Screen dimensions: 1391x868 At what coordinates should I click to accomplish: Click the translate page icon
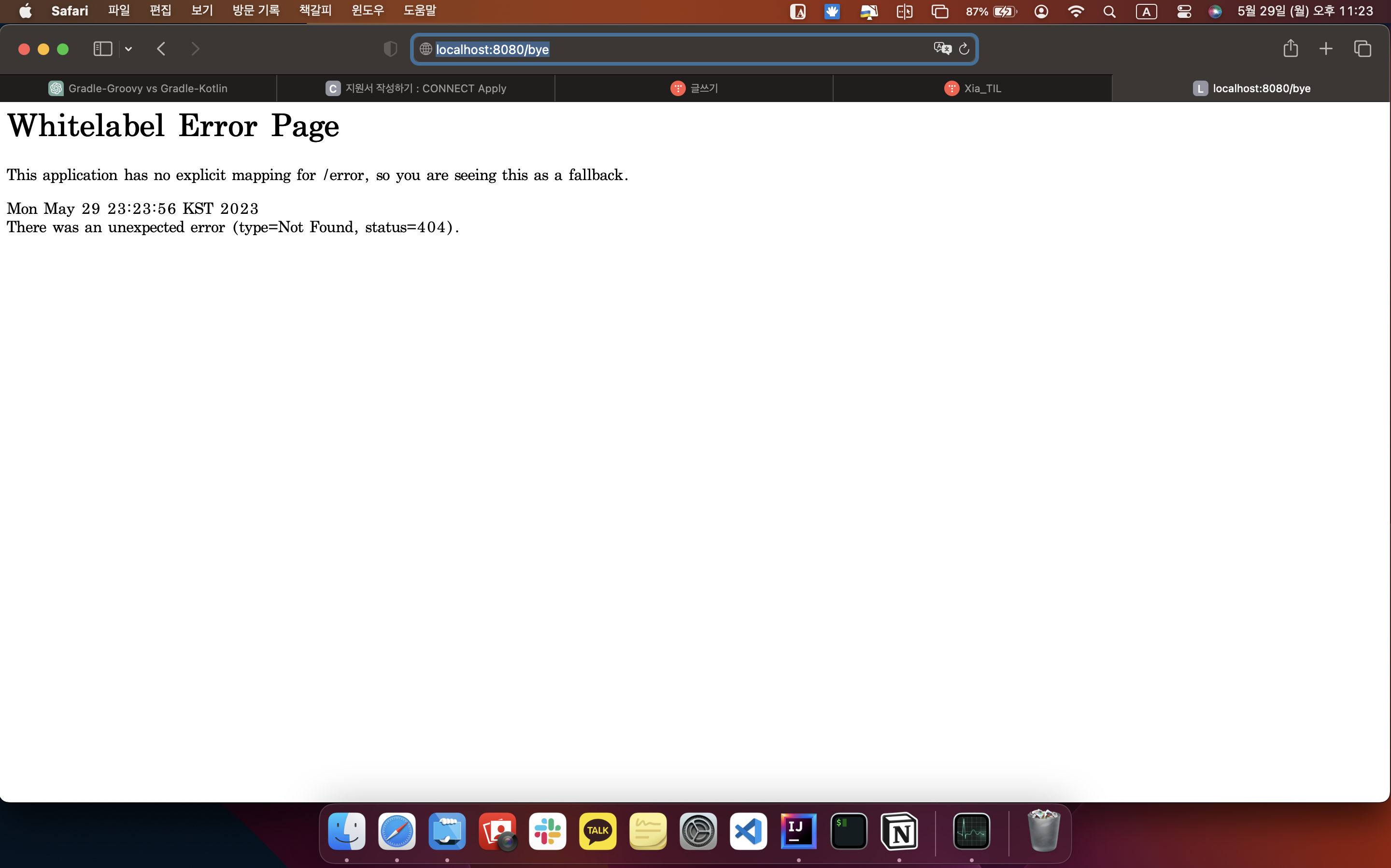tap(942, 49)
